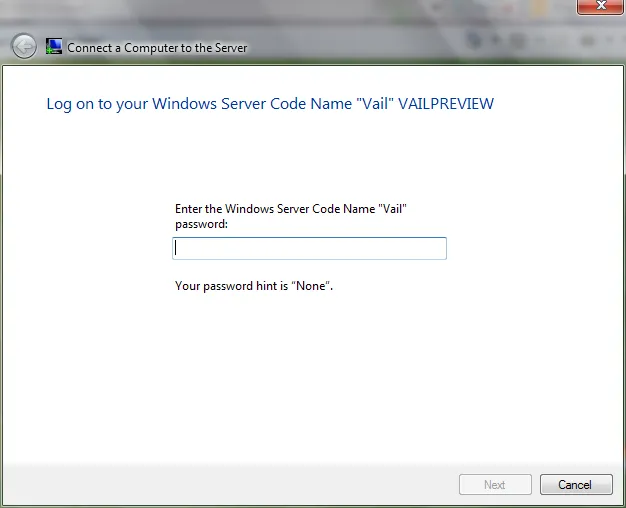The width and height of the screenshot is (626, 508).
Task: Click the 'Log on to your Windows Server' heading
Action: point(270,104)
